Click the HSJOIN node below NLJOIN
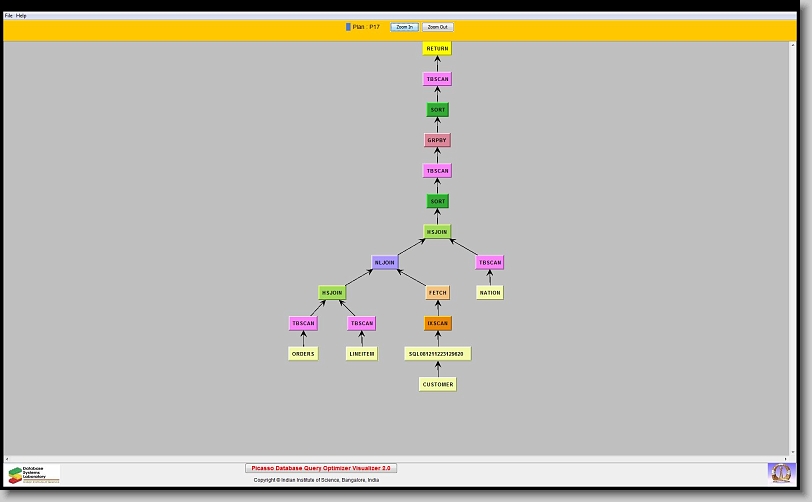The image size is (812, 502). (332, 293)
